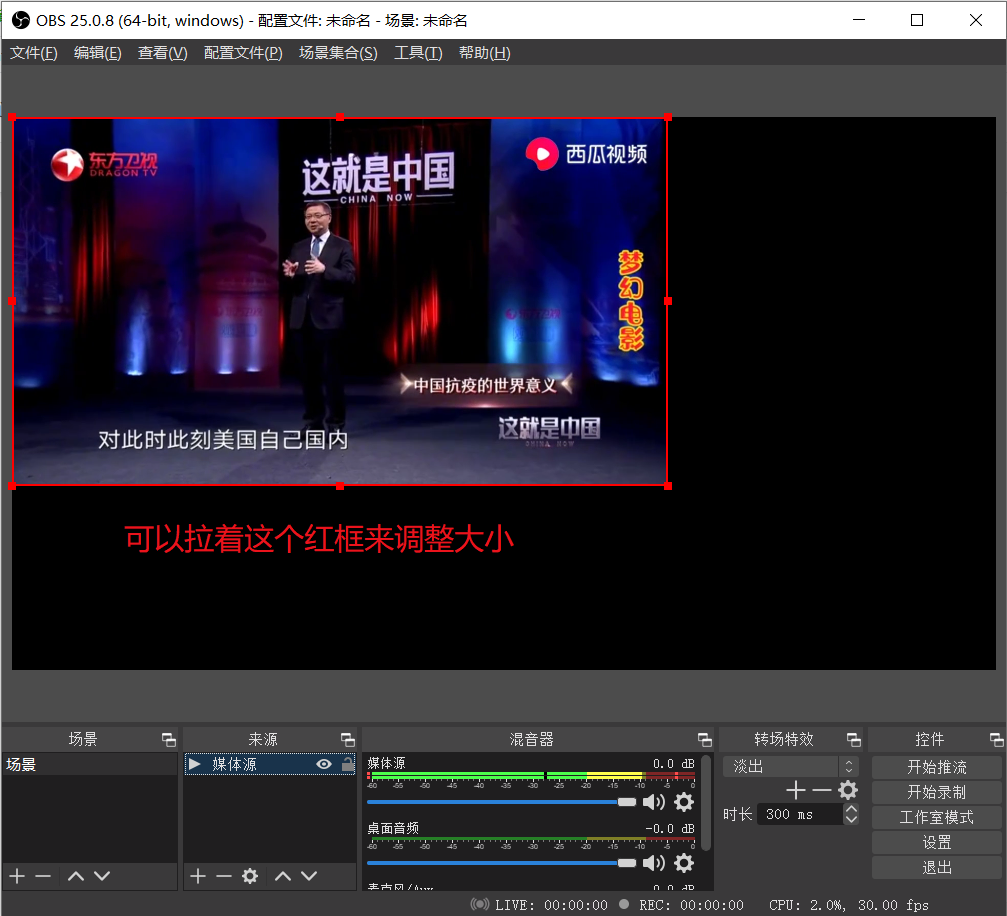Undock the 场景 panel
The image size is (1007, 916).
pyautogui.click(x=169, y=740)
